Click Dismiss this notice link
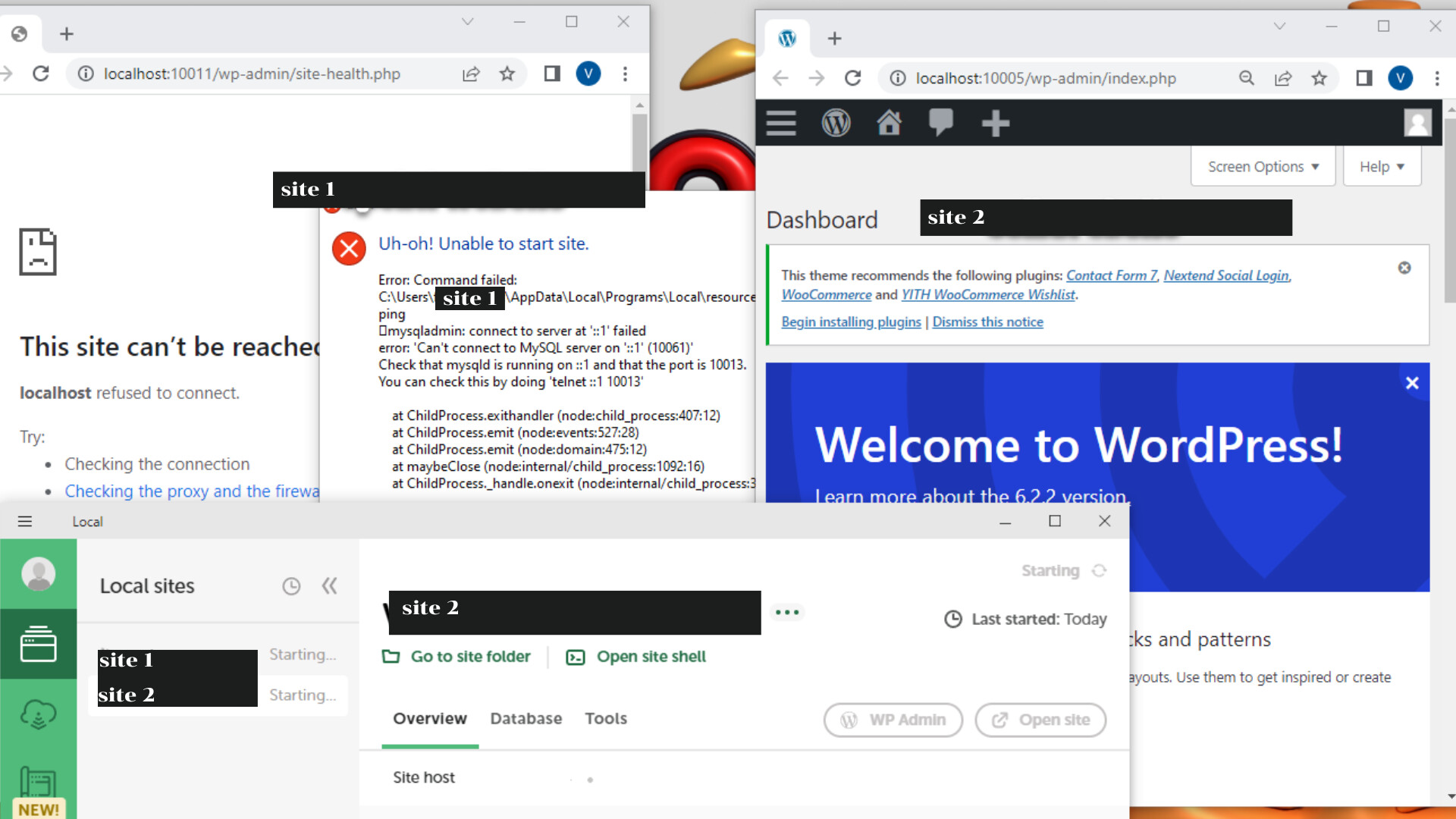The image size is (1456, 819). click(987, 322)
